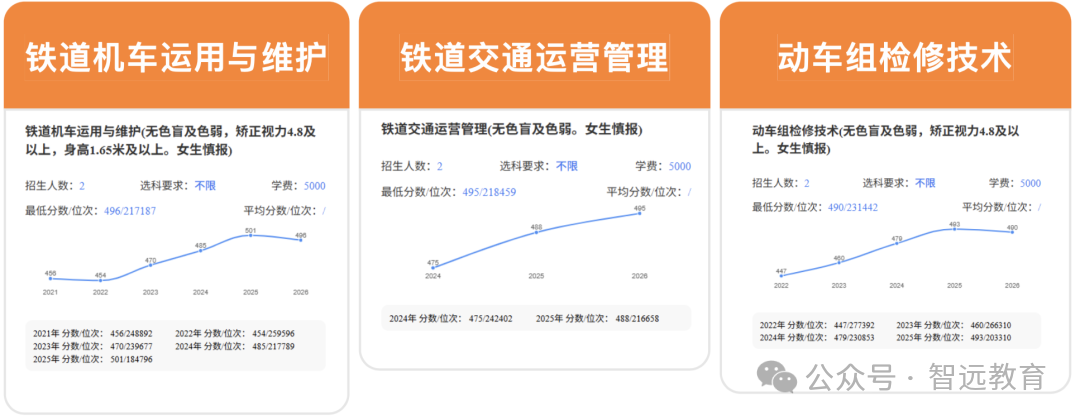Click 招生人数 value 2 in 动车组检修技术 card
The image size is (1080, 420).
(x=807, y=183)
